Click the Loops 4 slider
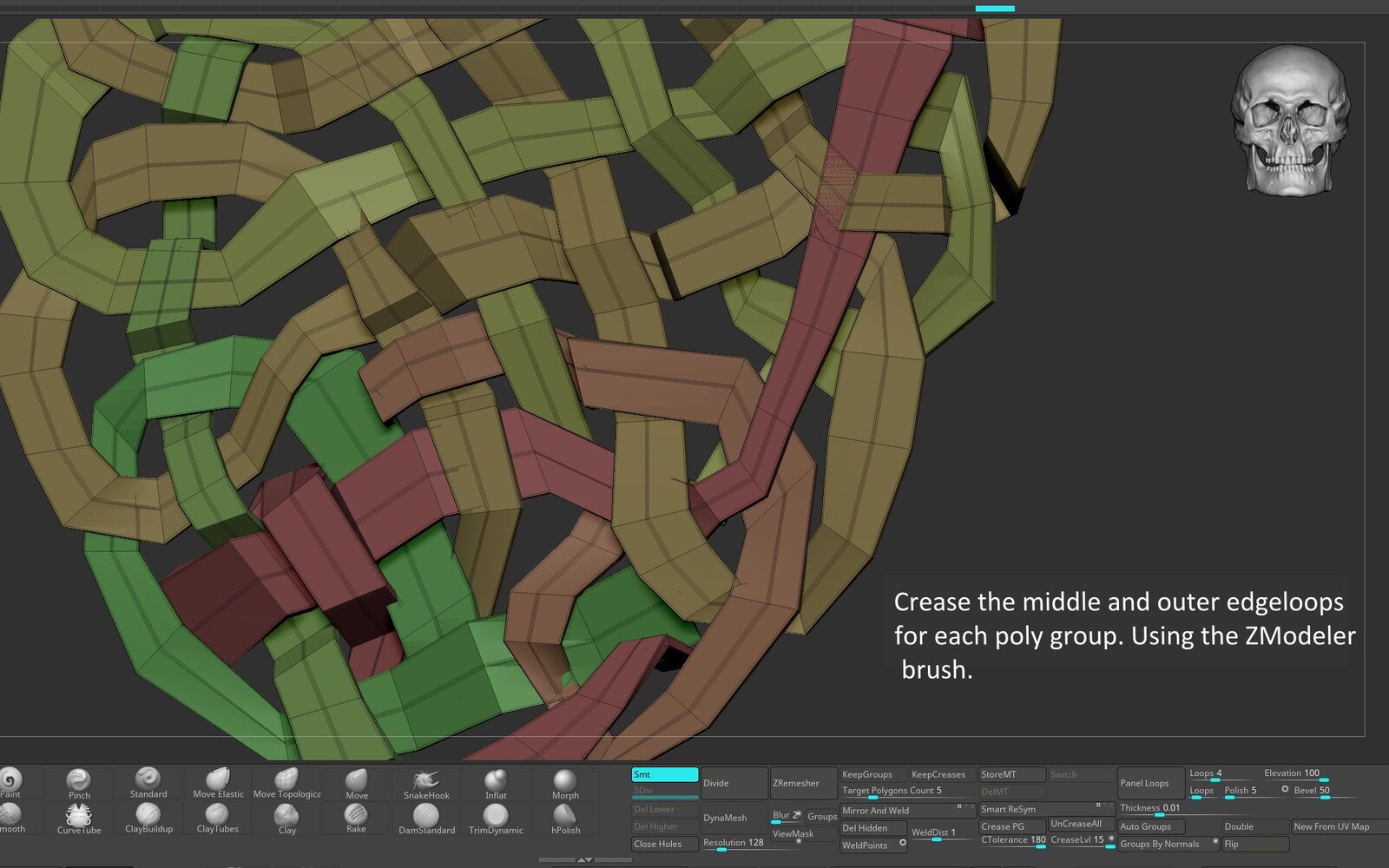The image size is (1389, 868). (x=1222, y=773)
